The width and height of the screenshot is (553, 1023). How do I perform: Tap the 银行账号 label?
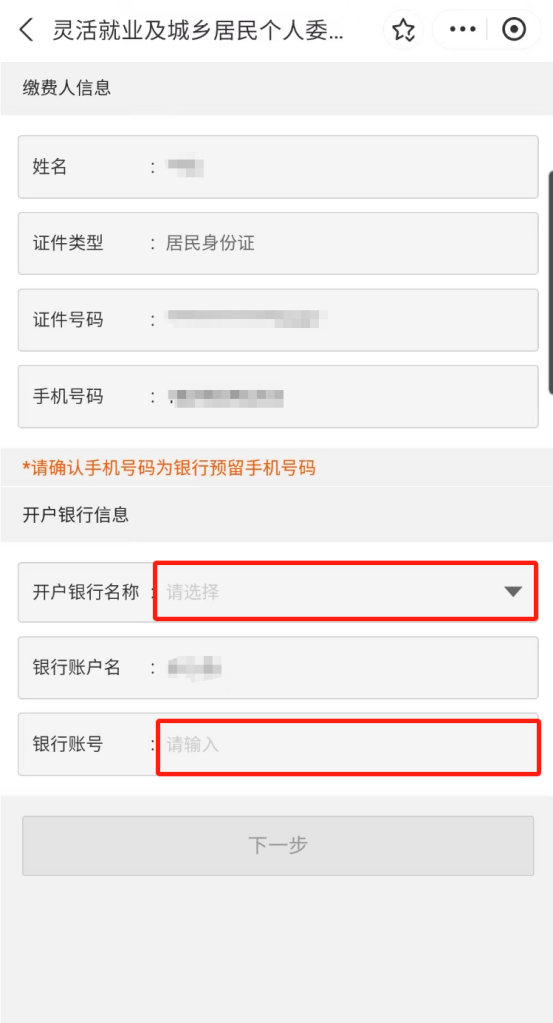(x=68, y=744)
